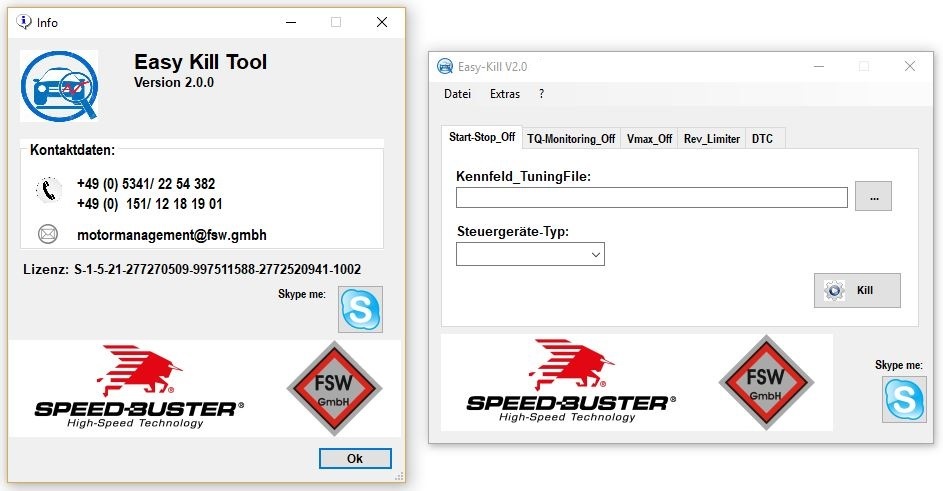Click the resize grip of the Info window
Image resolution: width=943 pixels, height=491 pixels.
click(x=399, y=477)
